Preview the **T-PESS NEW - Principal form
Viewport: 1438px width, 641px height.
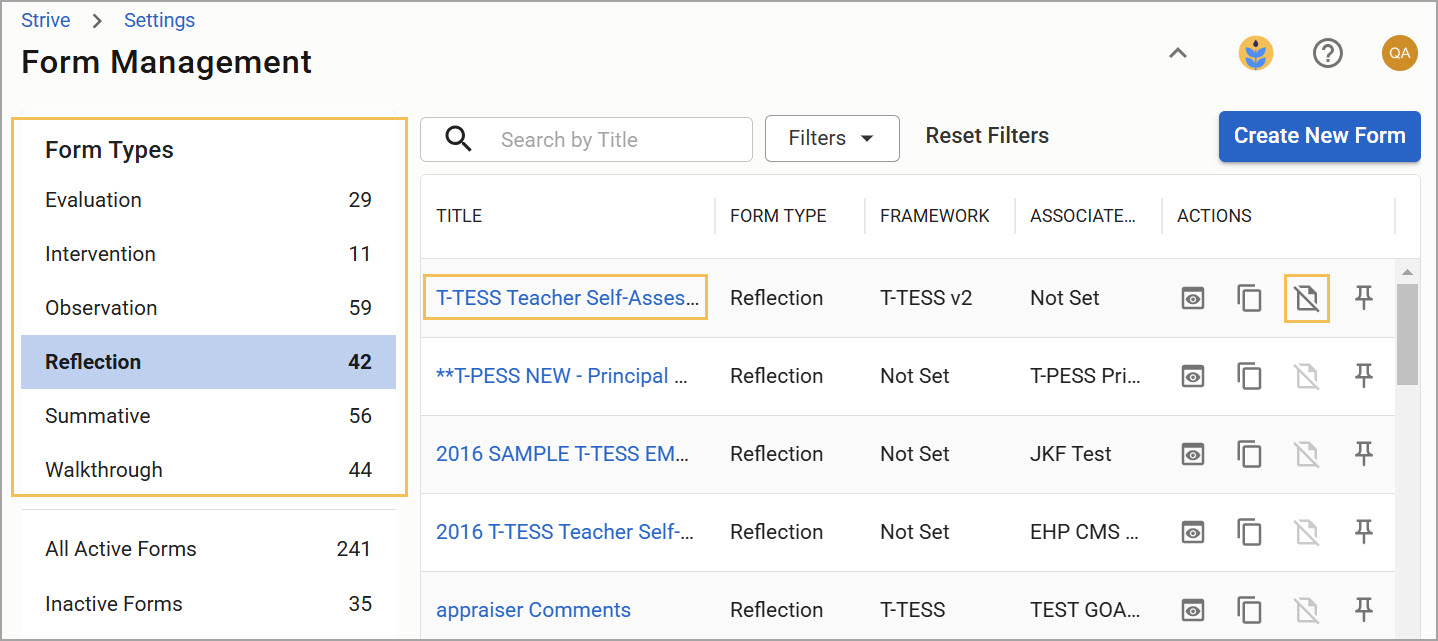point(1192,376)
